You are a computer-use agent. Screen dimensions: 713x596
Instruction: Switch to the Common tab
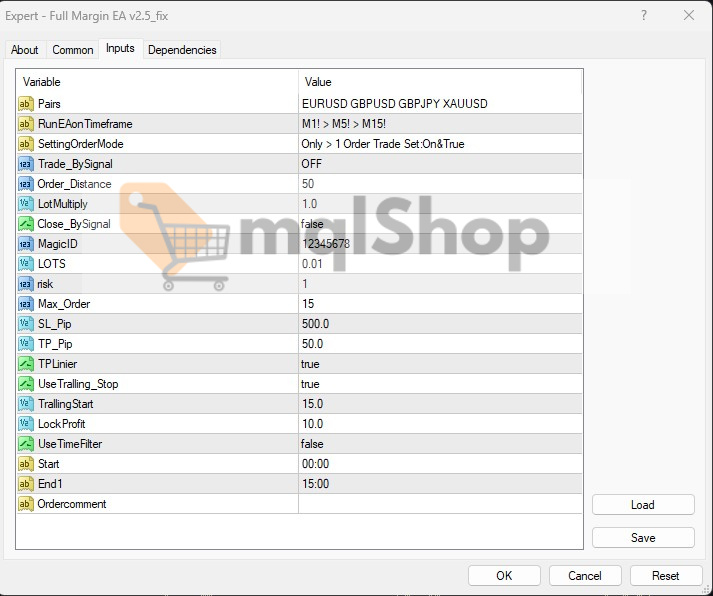[73, 50]
